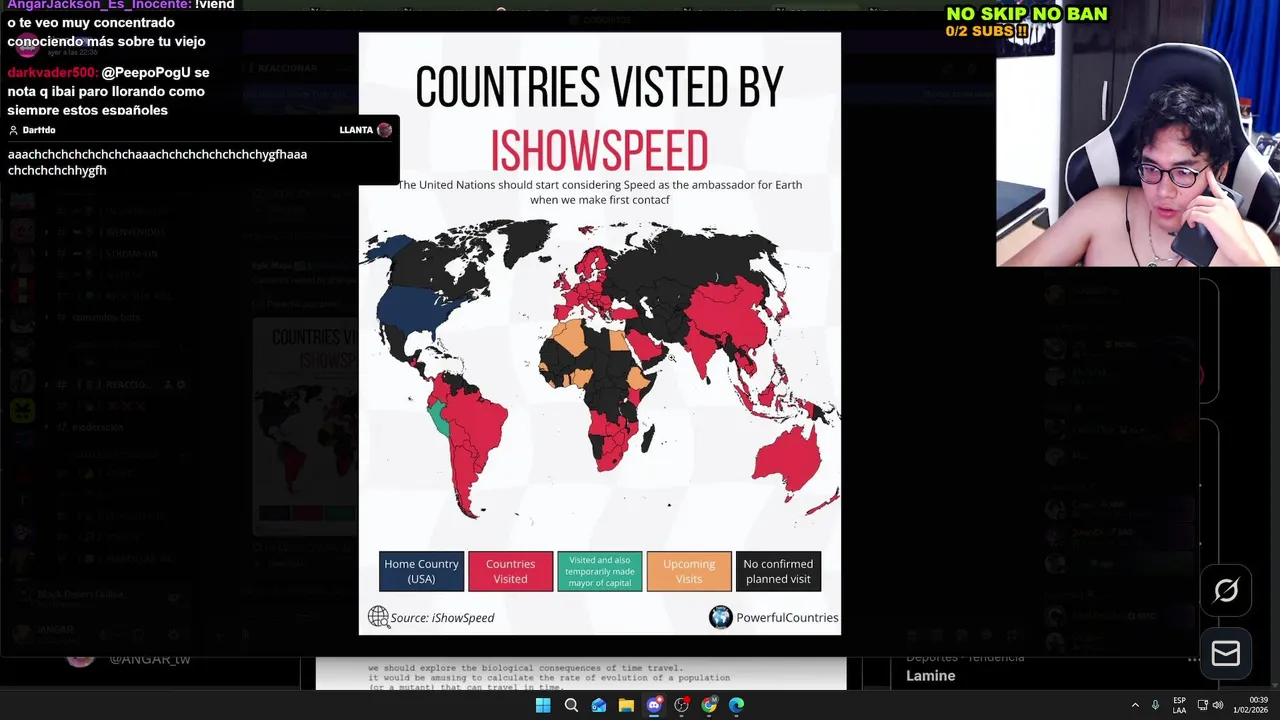Click the ISHOWSPEED red title text
This screenshot has height=720, width=1280.
click(x=599, y=151)
